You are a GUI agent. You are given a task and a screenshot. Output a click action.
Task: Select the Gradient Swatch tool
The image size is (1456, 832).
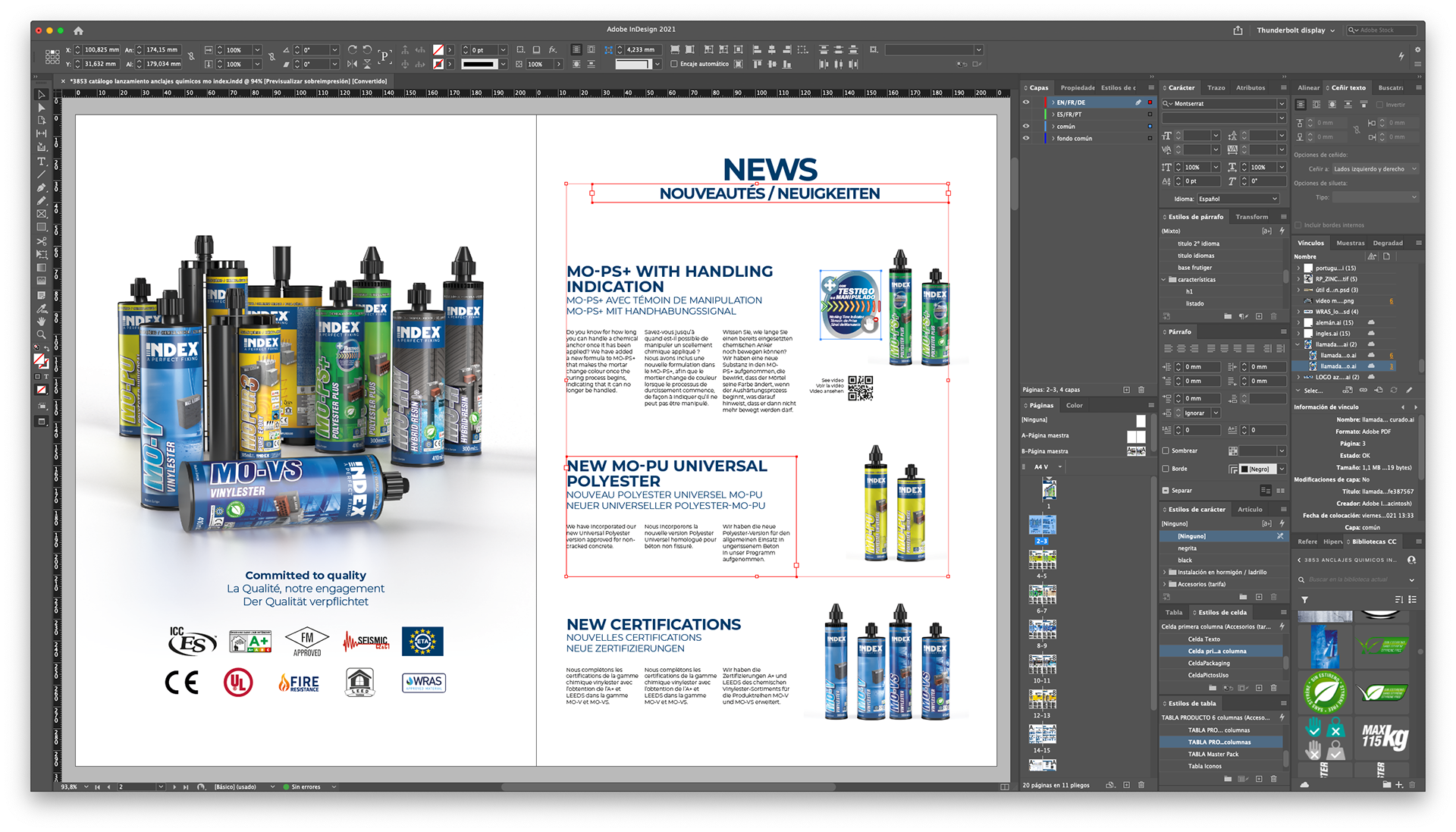pos(42,268)
